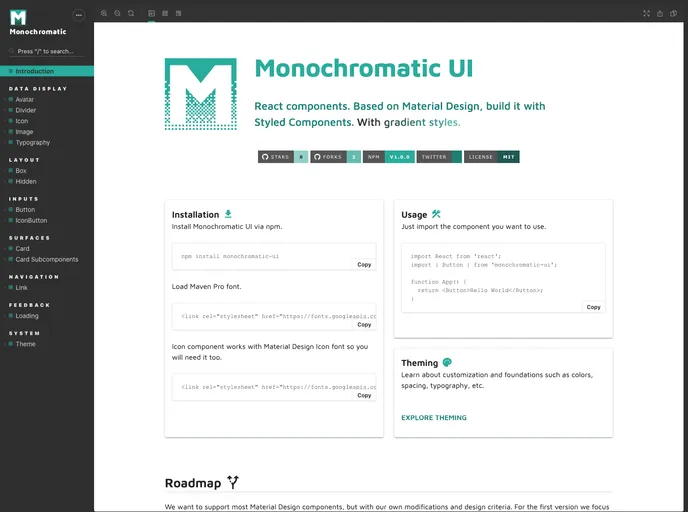
Task: Click the NPM v1.0.0 badge
Action: [389, 157]
